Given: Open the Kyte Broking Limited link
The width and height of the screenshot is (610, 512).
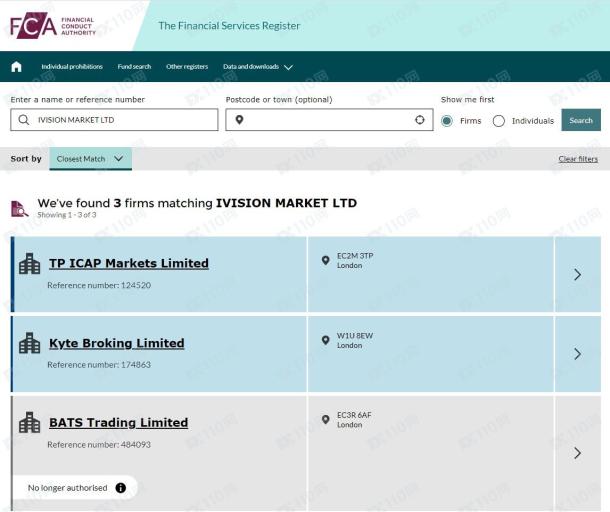Looking at the screenshot, I should 117,343.
